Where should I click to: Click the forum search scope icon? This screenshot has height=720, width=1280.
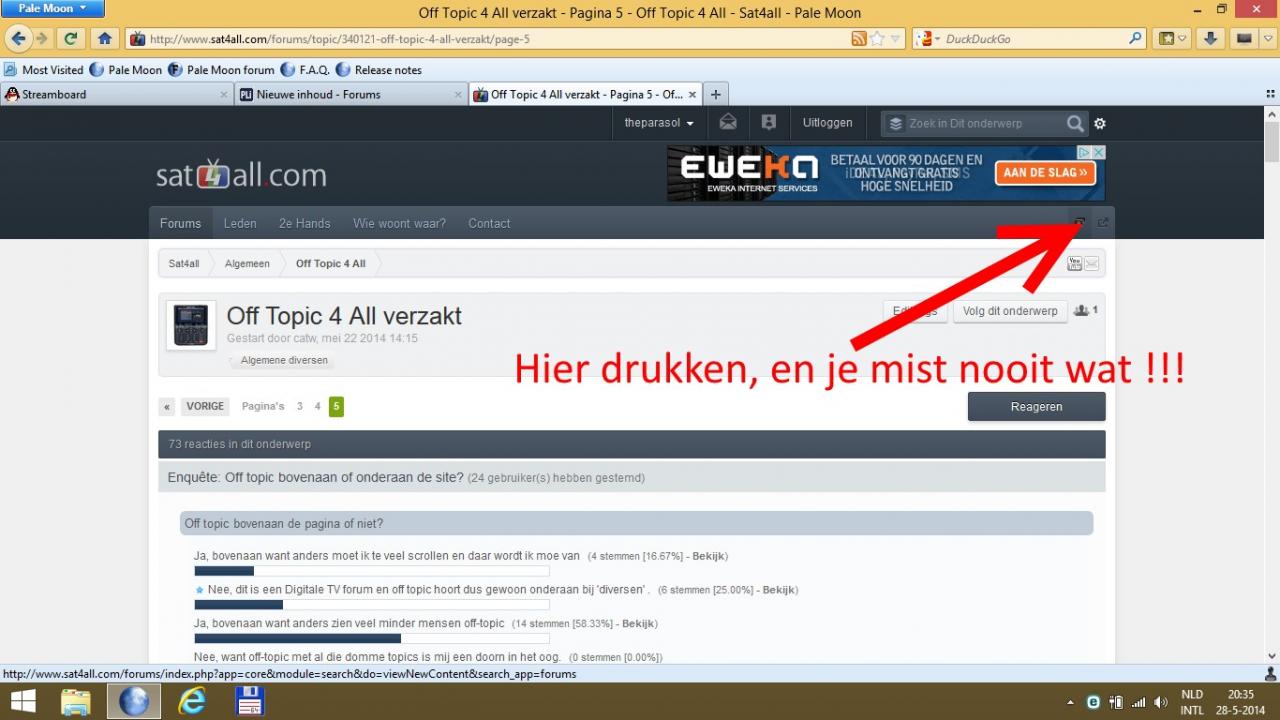point(895,124)
